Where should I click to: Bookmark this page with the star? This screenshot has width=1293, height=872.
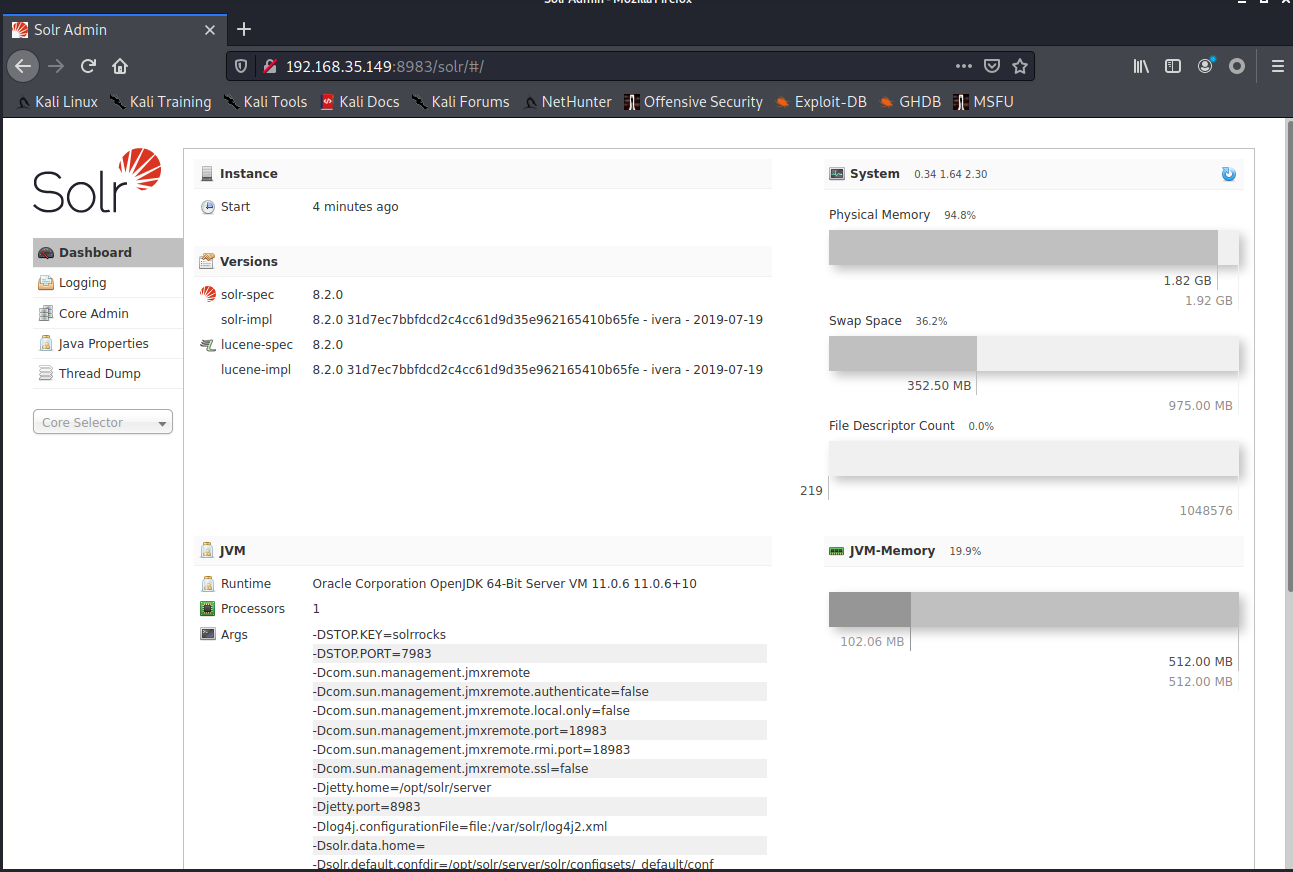click(1020, 66)
